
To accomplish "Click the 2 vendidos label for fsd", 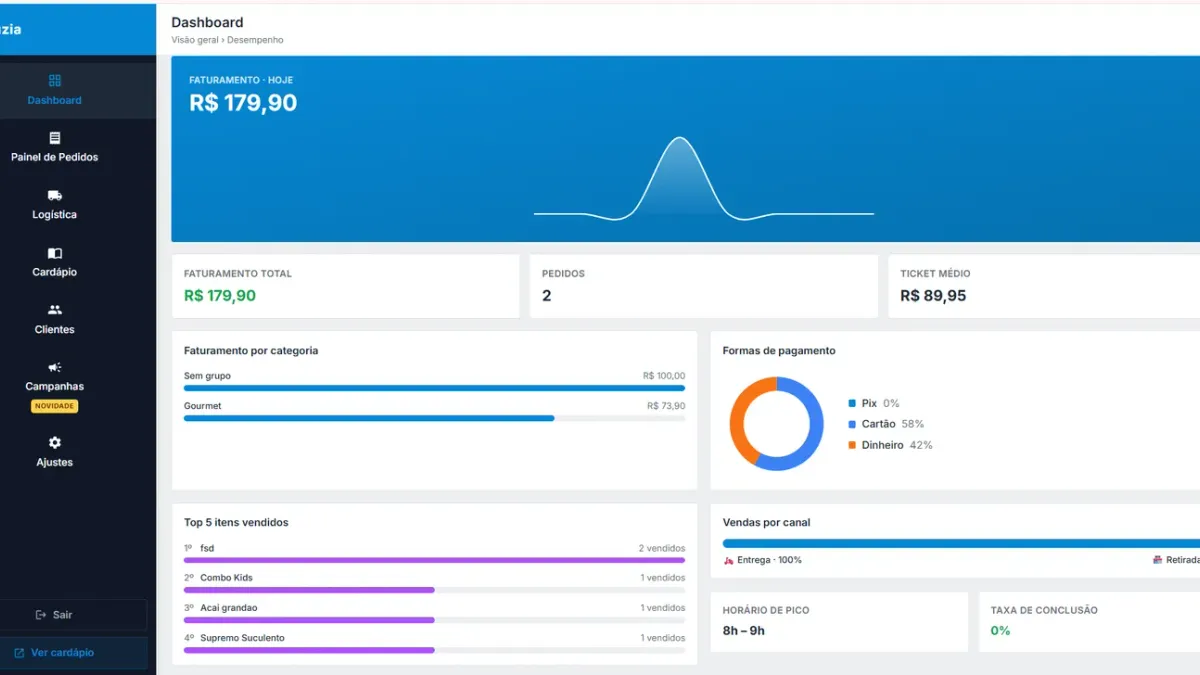I will coord(662,548).
